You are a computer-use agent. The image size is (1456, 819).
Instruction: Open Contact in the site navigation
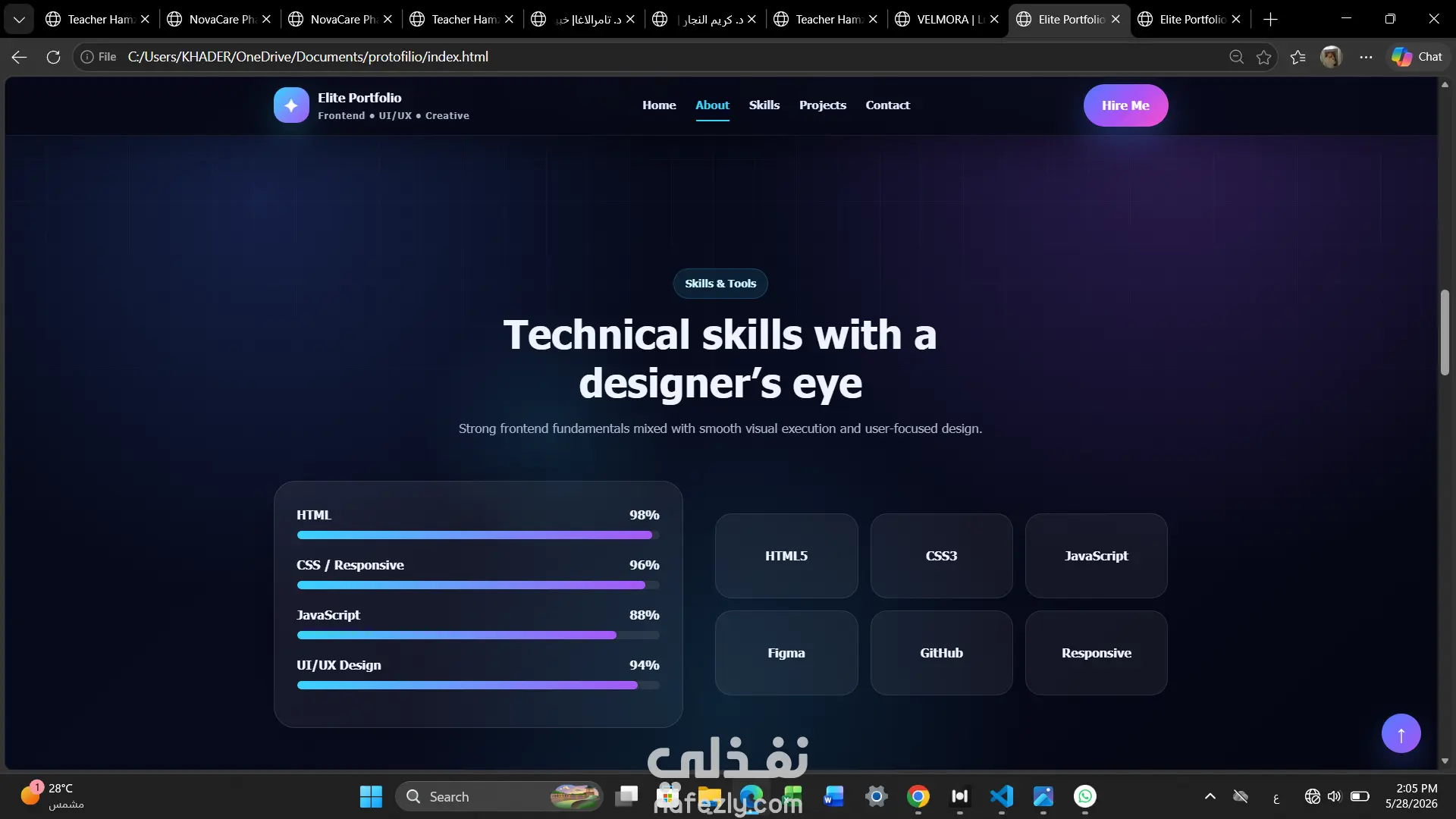[888, 105]
